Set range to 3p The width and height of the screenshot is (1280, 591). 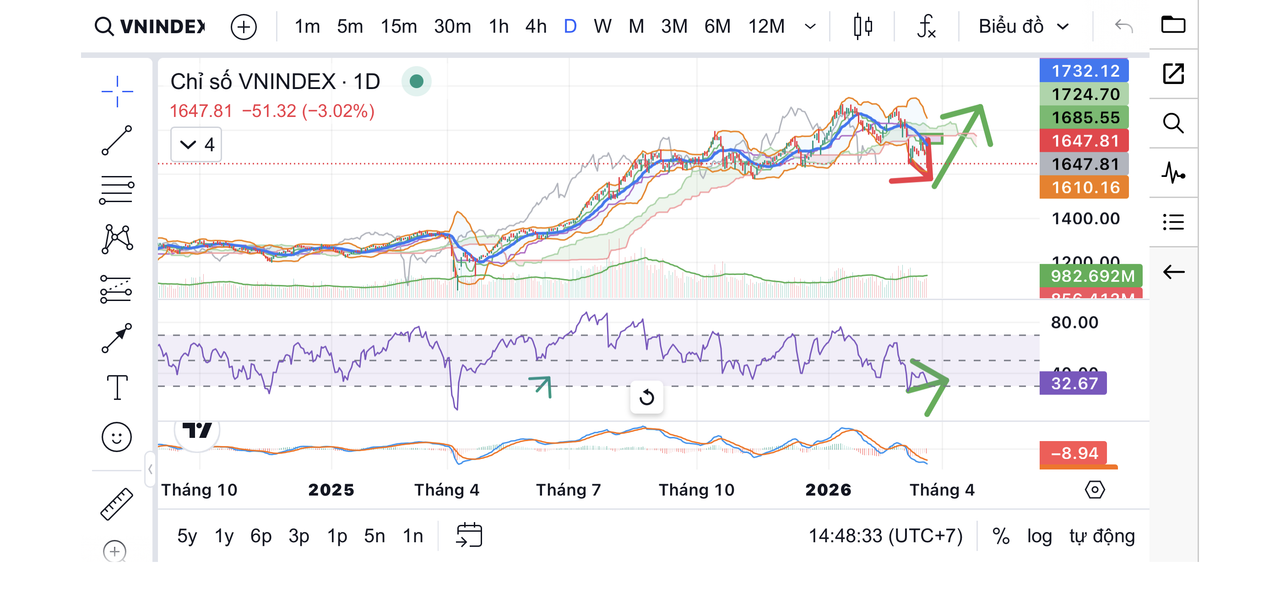point(299,536)
